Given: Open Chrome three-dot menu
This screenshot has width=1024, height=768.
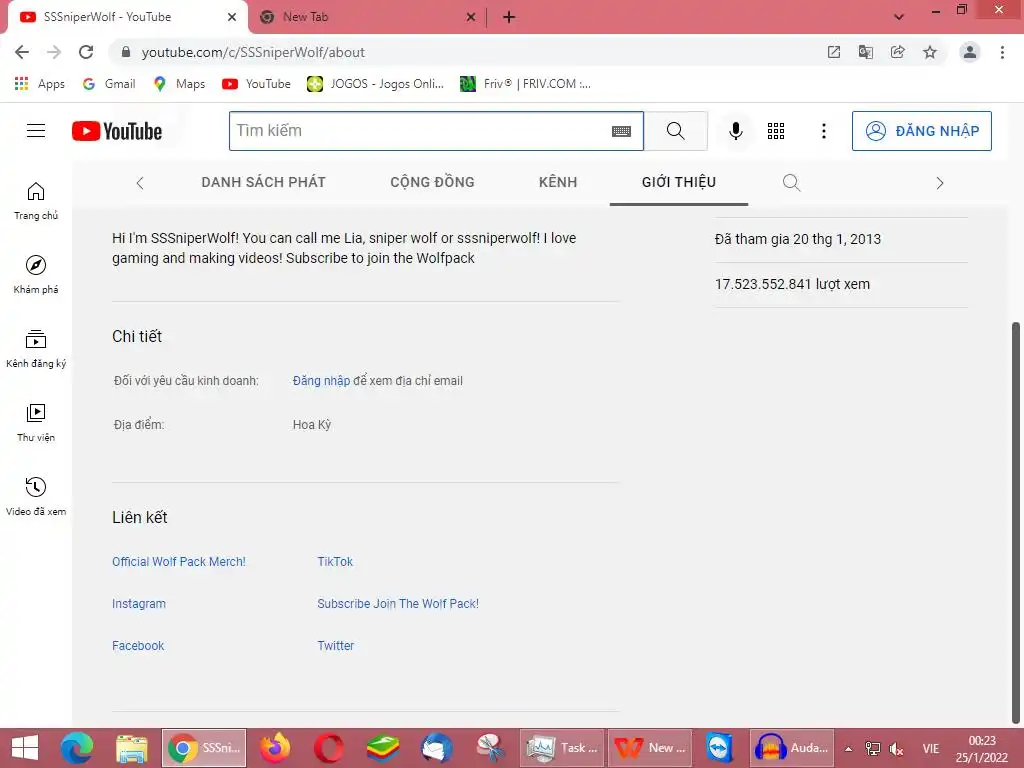Looking at the screenshot, I should 1002,52.
